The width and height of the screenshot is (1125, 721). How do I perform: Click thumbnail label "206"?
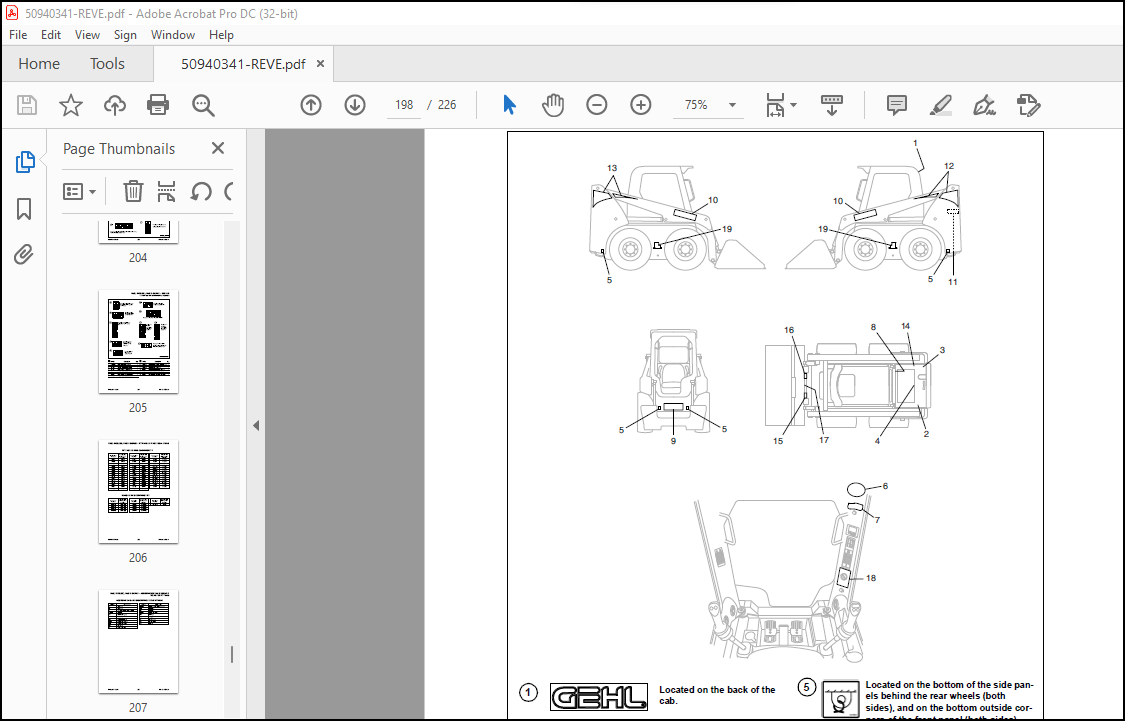[x=138, y=557]
